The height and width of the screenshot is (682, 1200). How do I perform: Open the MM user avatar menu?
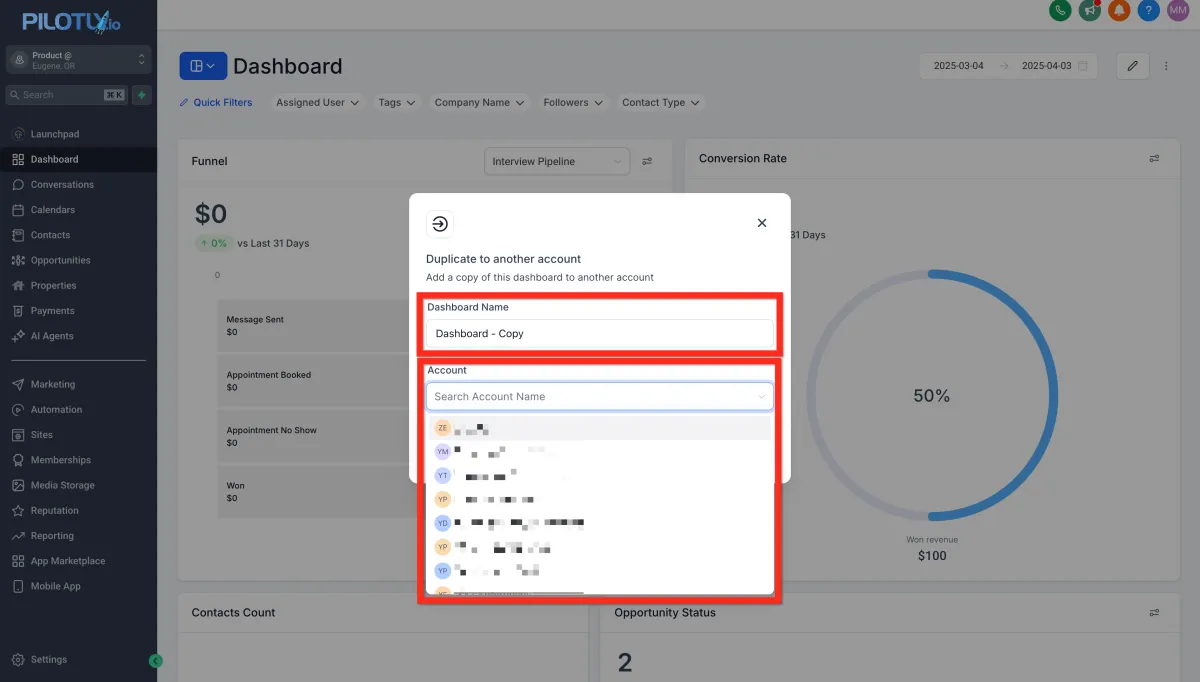[x=1178, y=10]
